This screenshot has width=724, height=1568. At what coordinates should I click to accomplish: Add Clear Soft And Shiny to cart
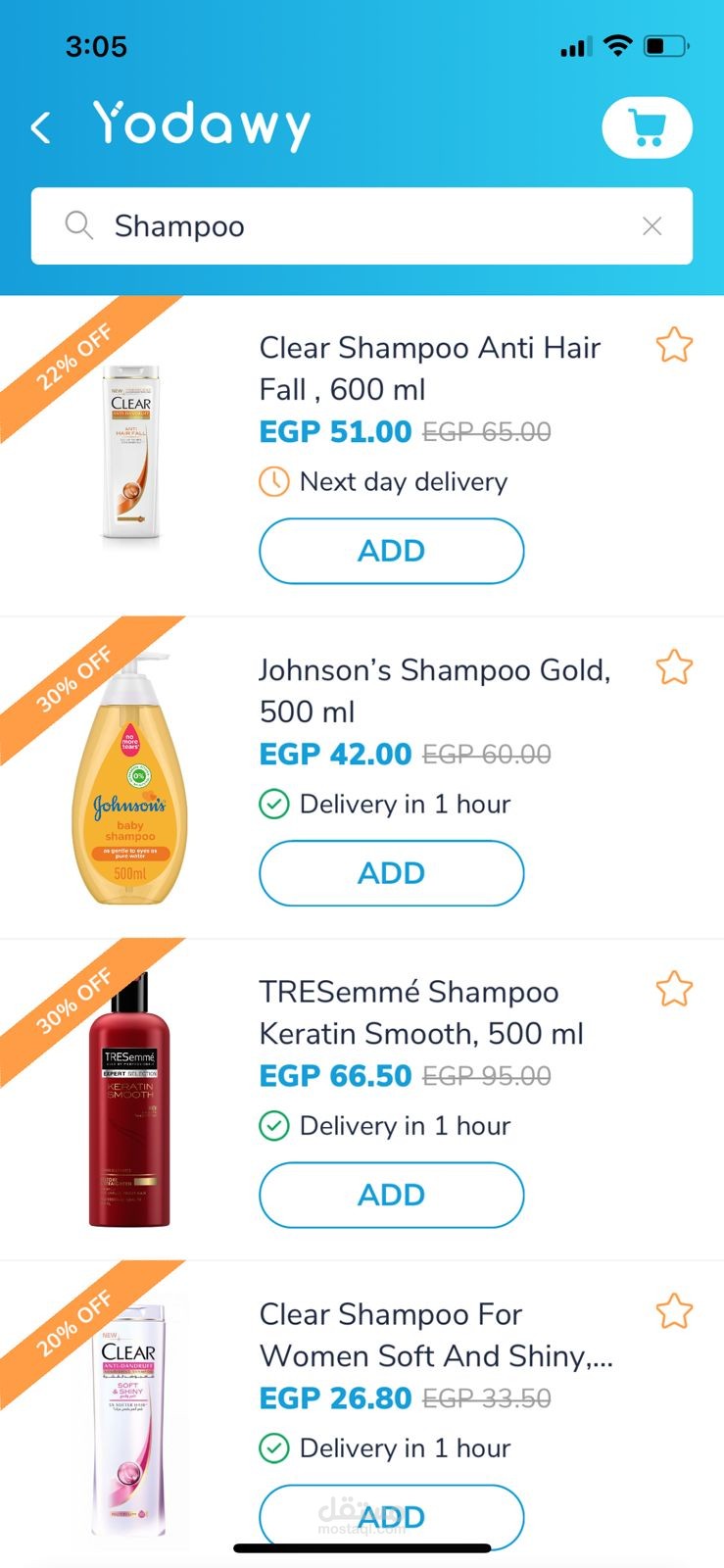point(391,1517)
